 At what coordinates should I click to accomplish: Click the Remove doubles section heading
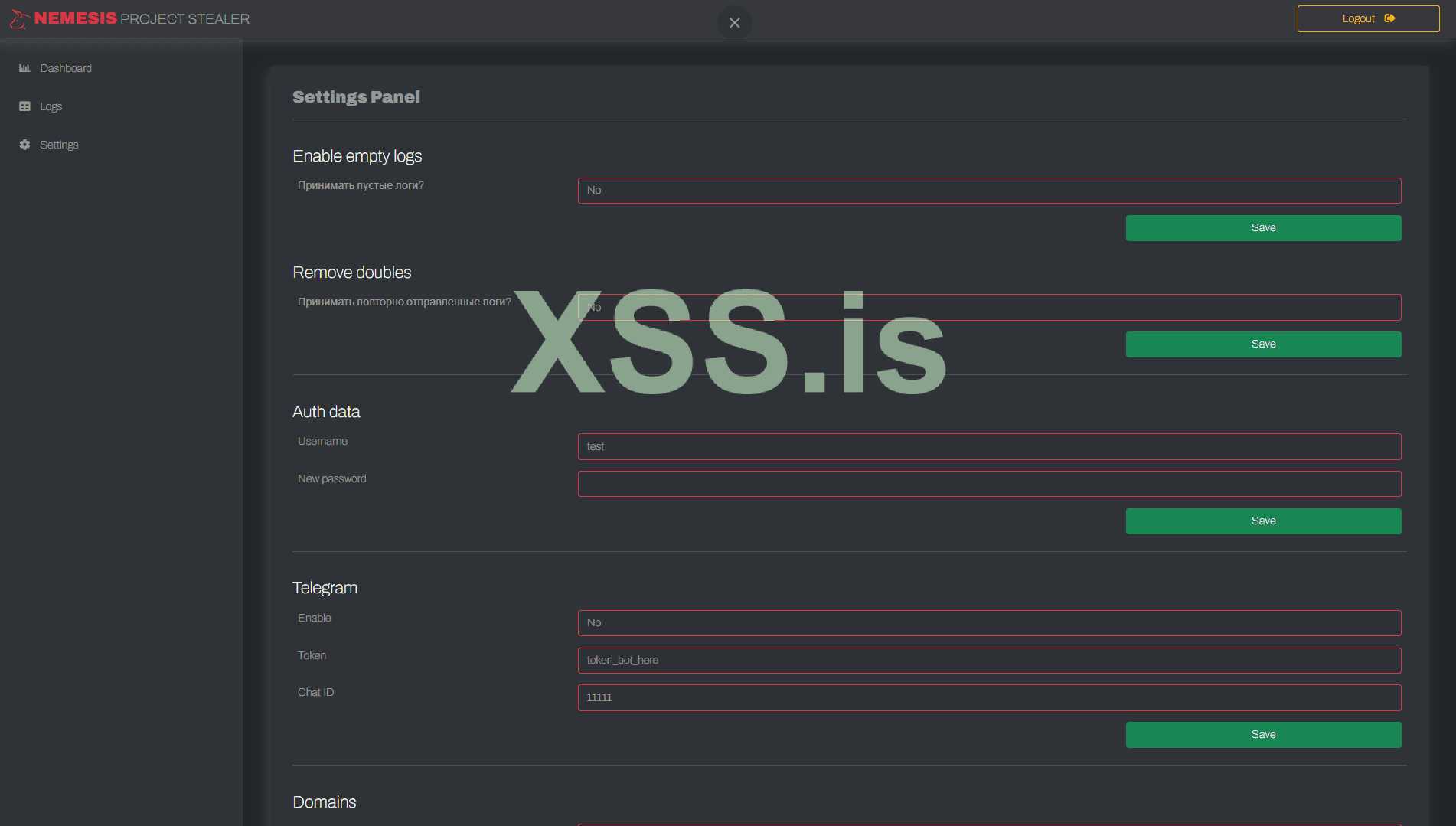coord(352,273)
